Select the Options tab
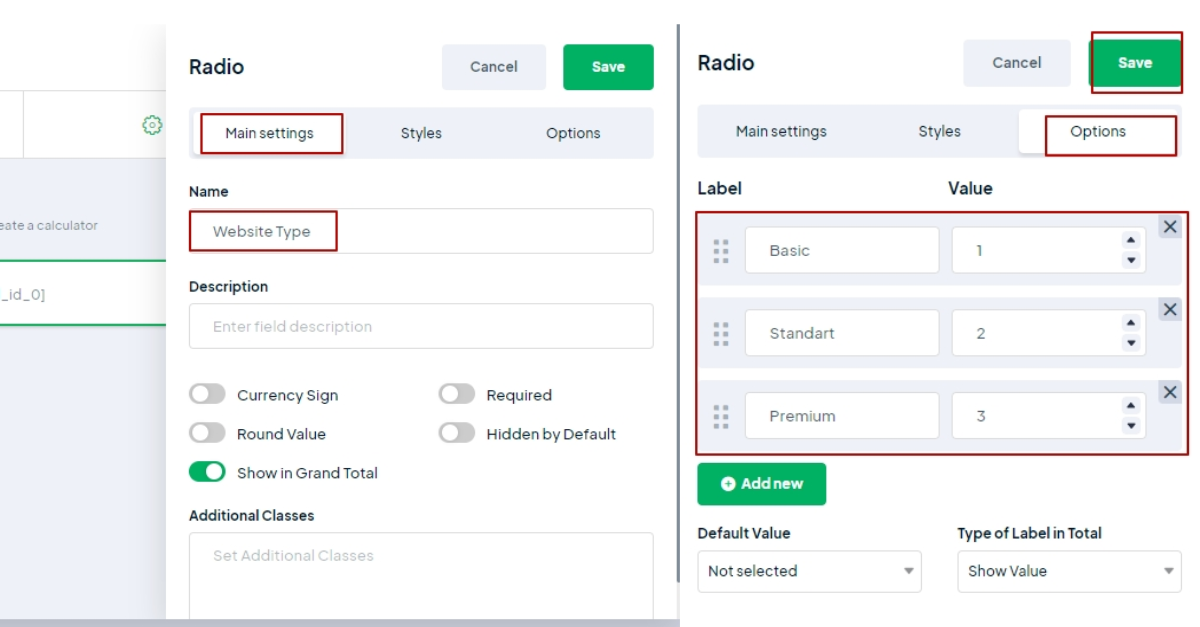This screenshot has height=627, width=1200. point(1100,131)
